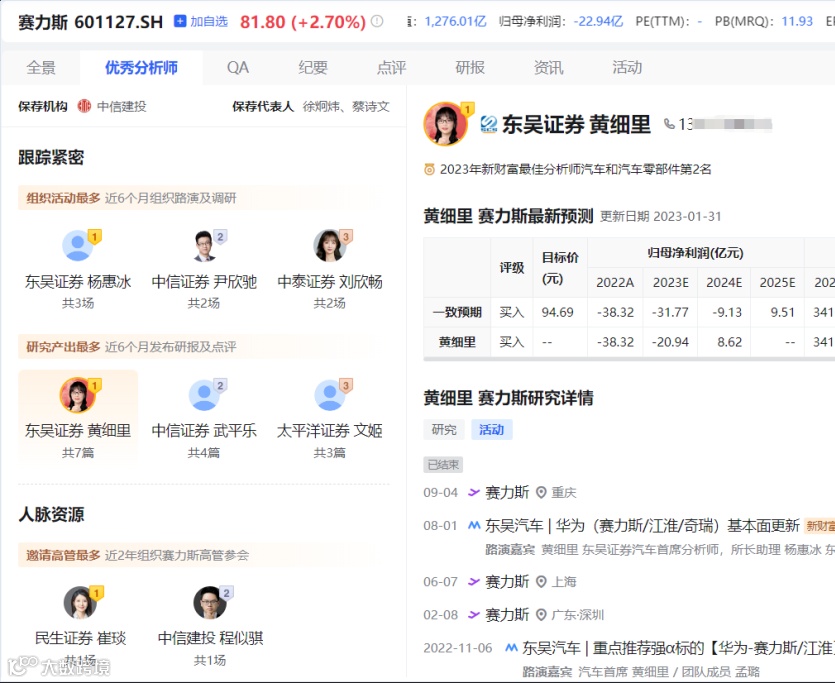The image size is (835, 683).
Task: Click PB(MRQ) value 11.93
Action: [797, 21]
